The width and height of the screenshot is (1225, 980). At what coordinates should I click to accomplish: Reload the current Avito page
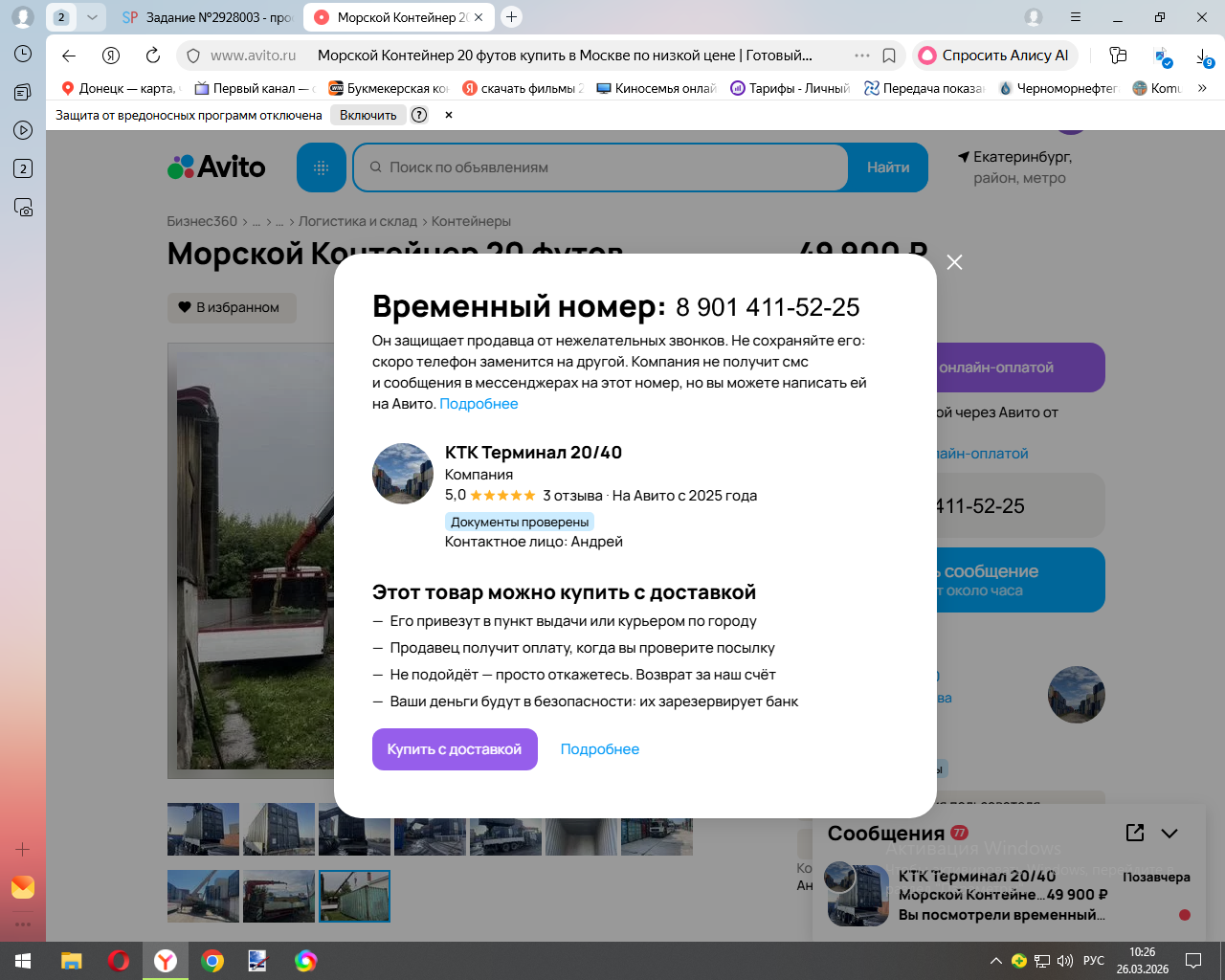pyautogui.click(x=153, y=56)
